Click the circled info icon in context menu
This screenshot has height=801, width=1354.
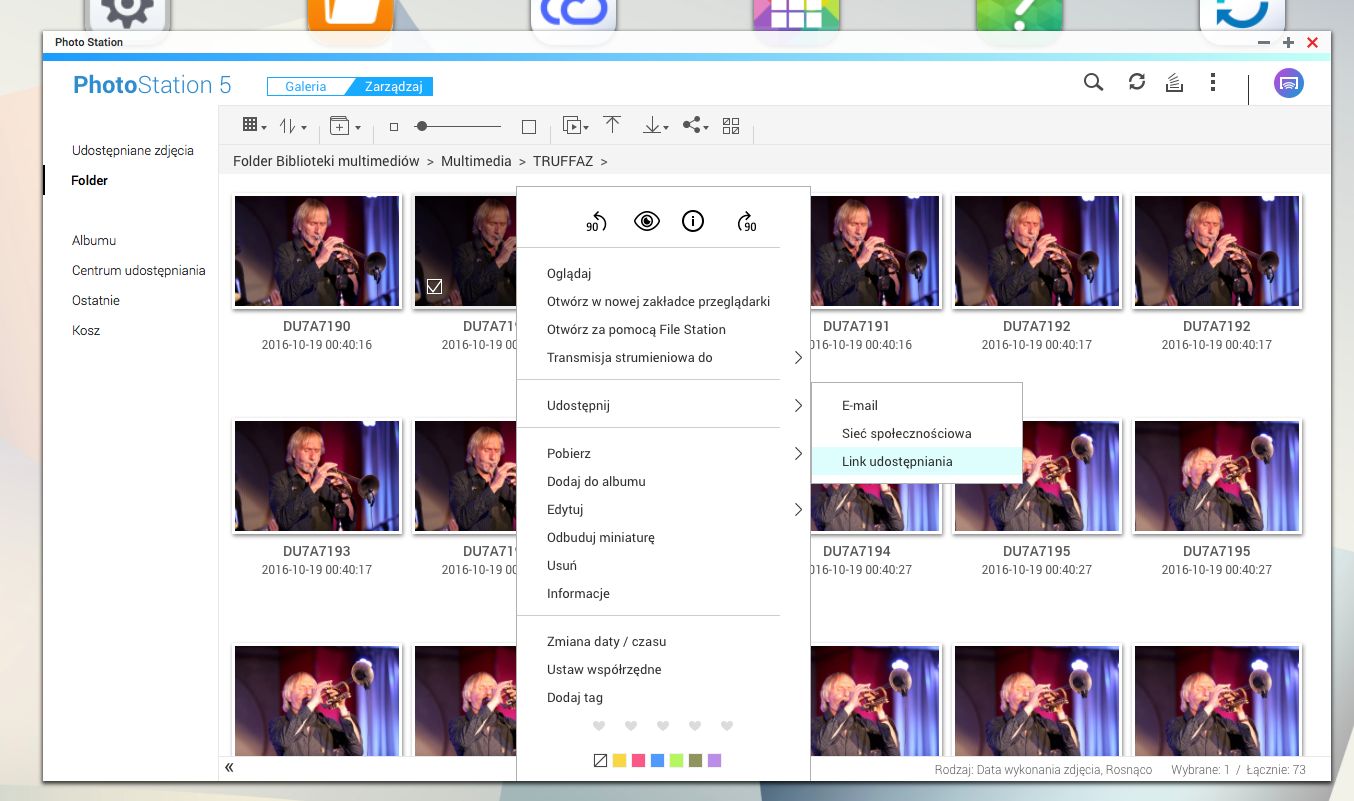pyautogui.click(x=693, y=222)
